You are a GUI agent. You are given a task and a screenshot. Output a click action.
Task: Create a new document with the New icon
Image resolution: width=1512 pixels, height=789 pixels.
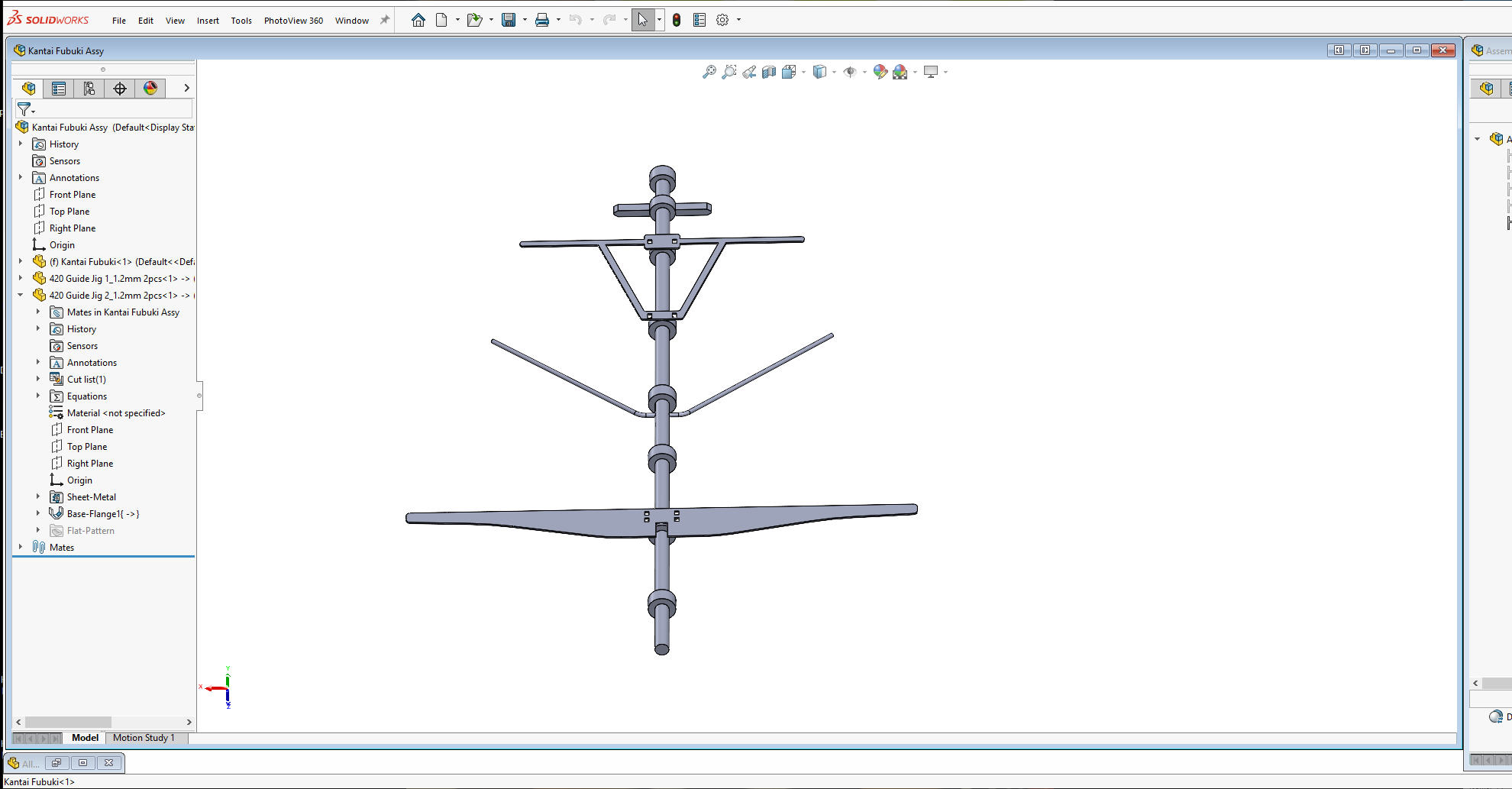click(x=441, y=20)
